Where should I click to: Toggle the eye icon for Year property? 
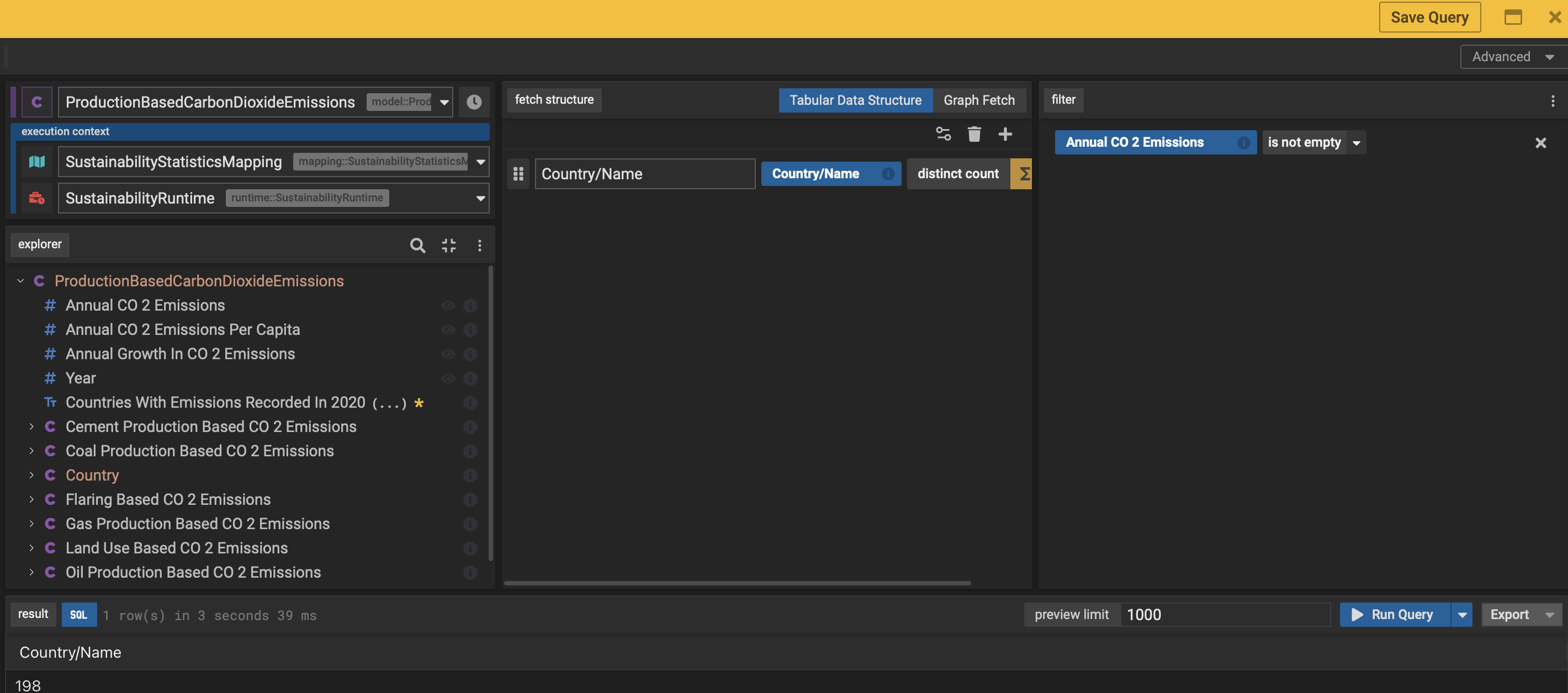(x=448, y=379)
